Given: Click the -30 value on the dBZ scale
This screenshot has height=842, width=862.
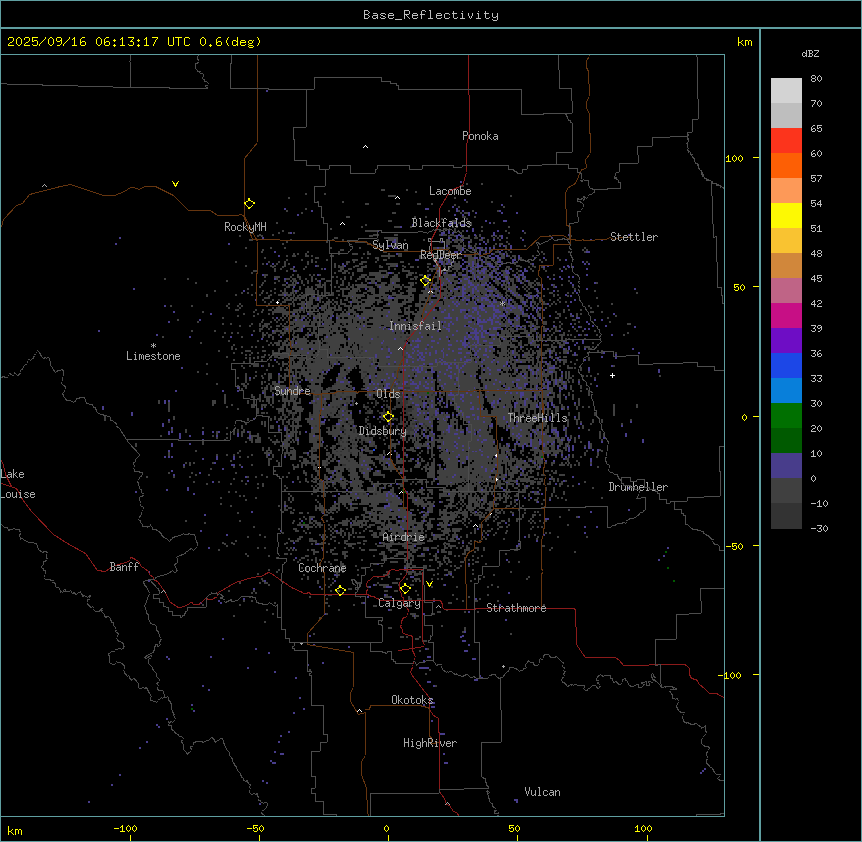Looking at the screenshot, I should click(x=819, y=529).
